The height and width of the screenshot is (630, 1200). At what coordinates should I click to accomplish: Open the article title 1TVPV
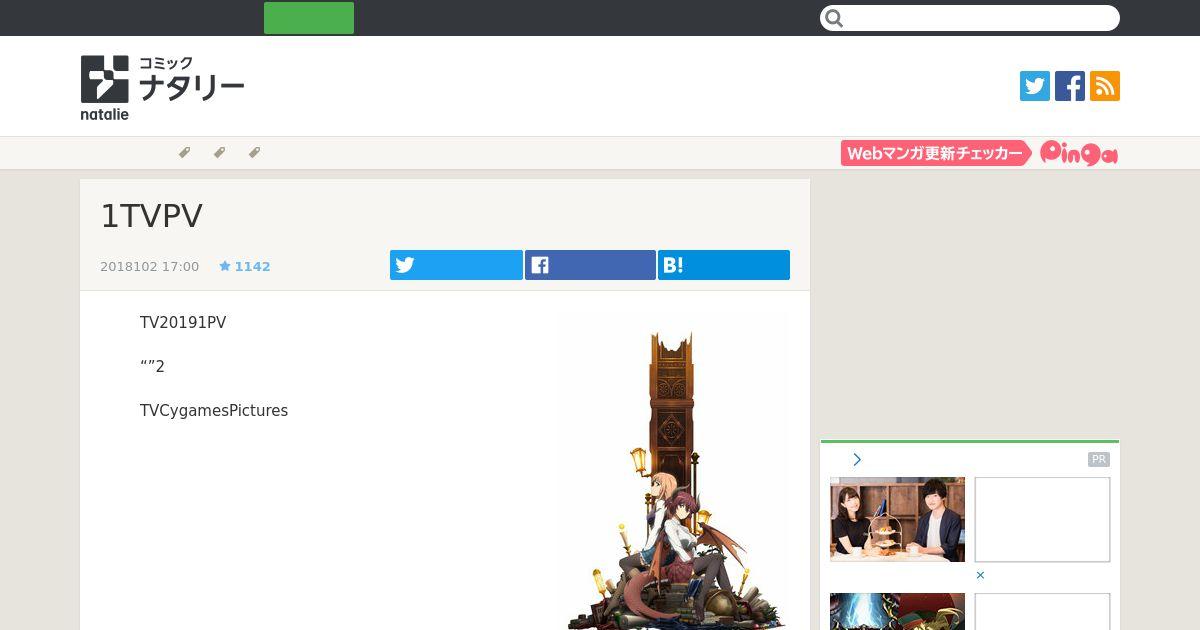click(152, 216)
